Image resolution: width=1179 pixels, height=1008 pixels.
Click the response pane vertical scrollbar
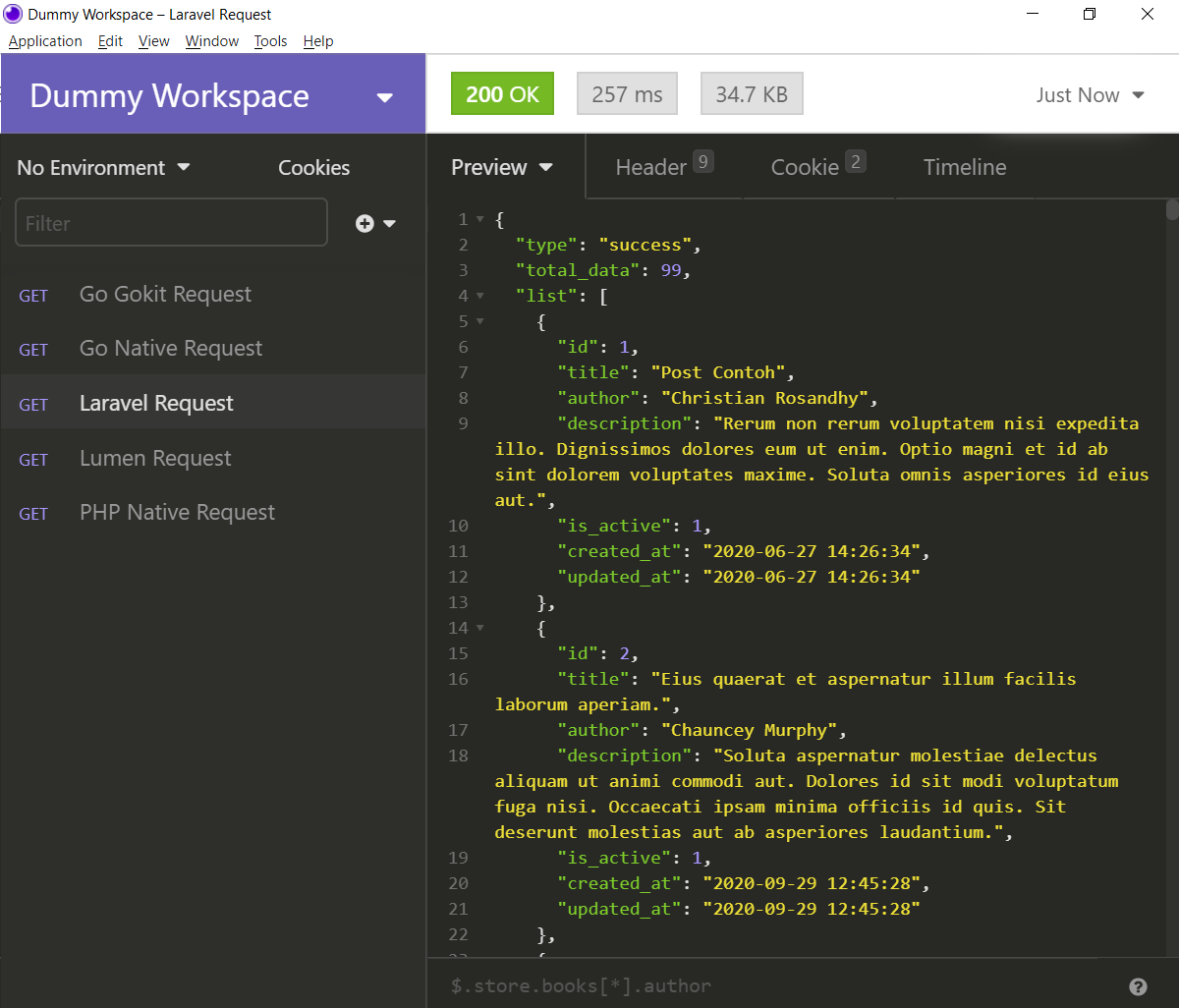(1171, 210)
